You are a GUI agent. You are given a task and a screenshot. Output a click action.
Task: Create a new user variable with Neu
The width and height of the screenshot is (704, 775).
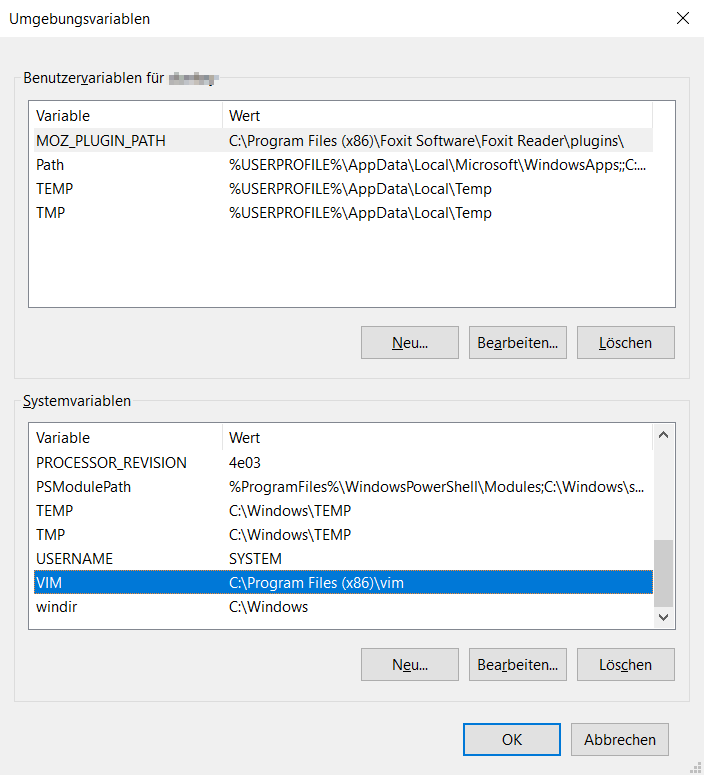point(410,343)
